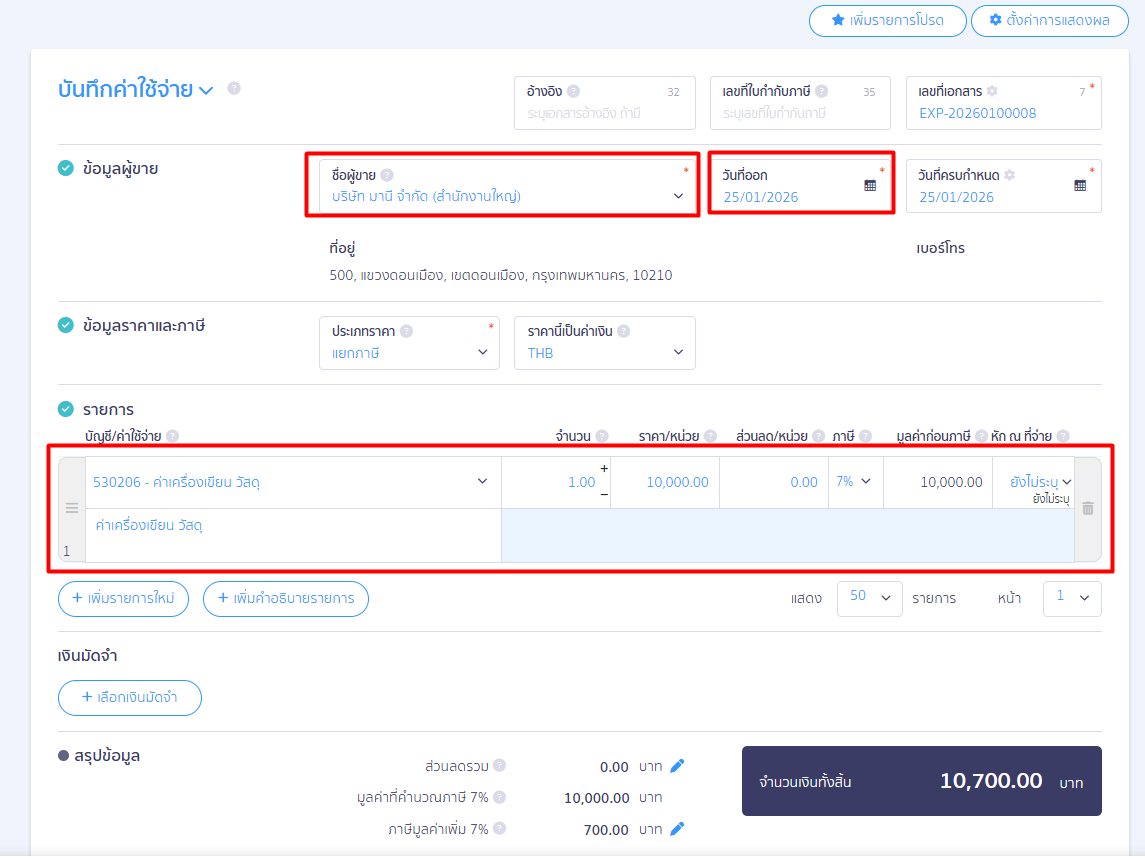Screen dimensions: 1145x858
Task: Open account dropdown 530206 - ค่าเครื่องเขียน วัสดุ
Action: coord(293,482)
